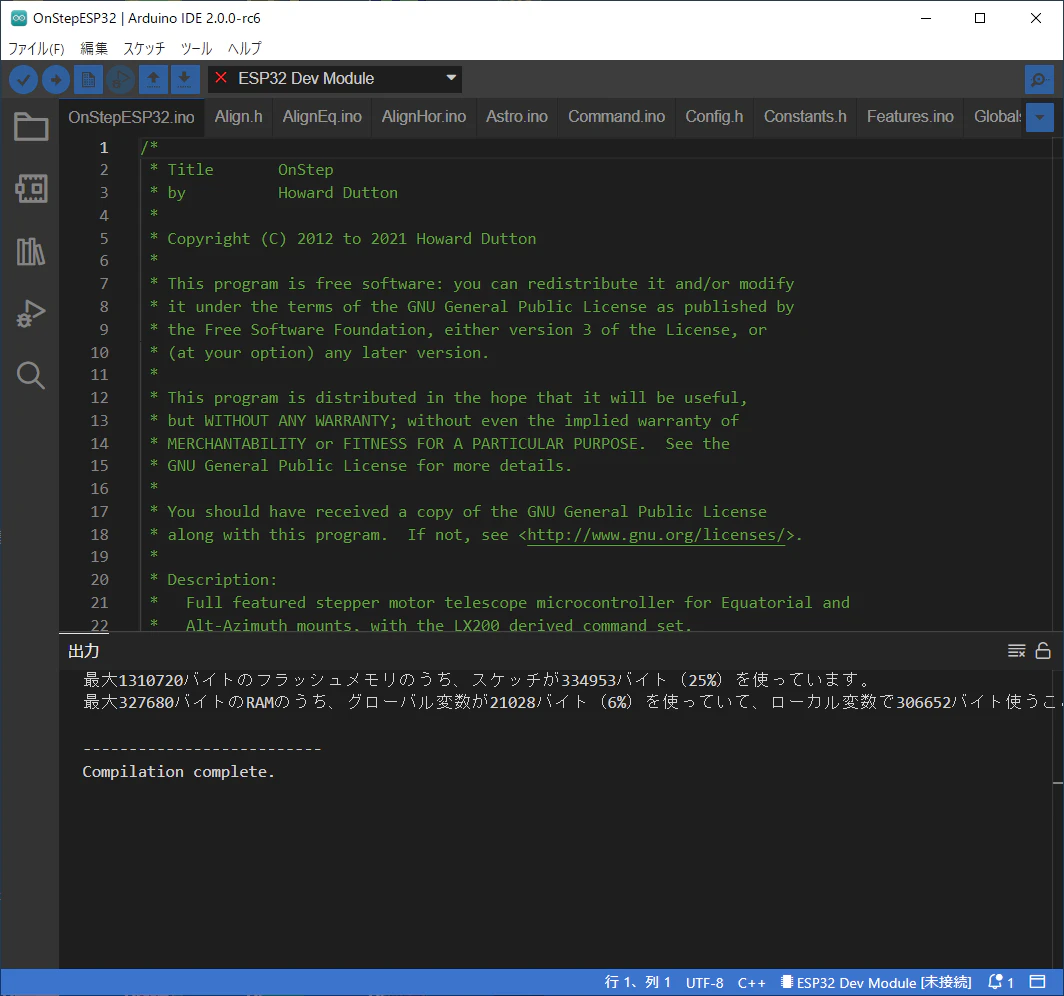Expand the hidden tabs dropdown arrow
This screenshot has width=1064, height=996.
[1040, 117]
